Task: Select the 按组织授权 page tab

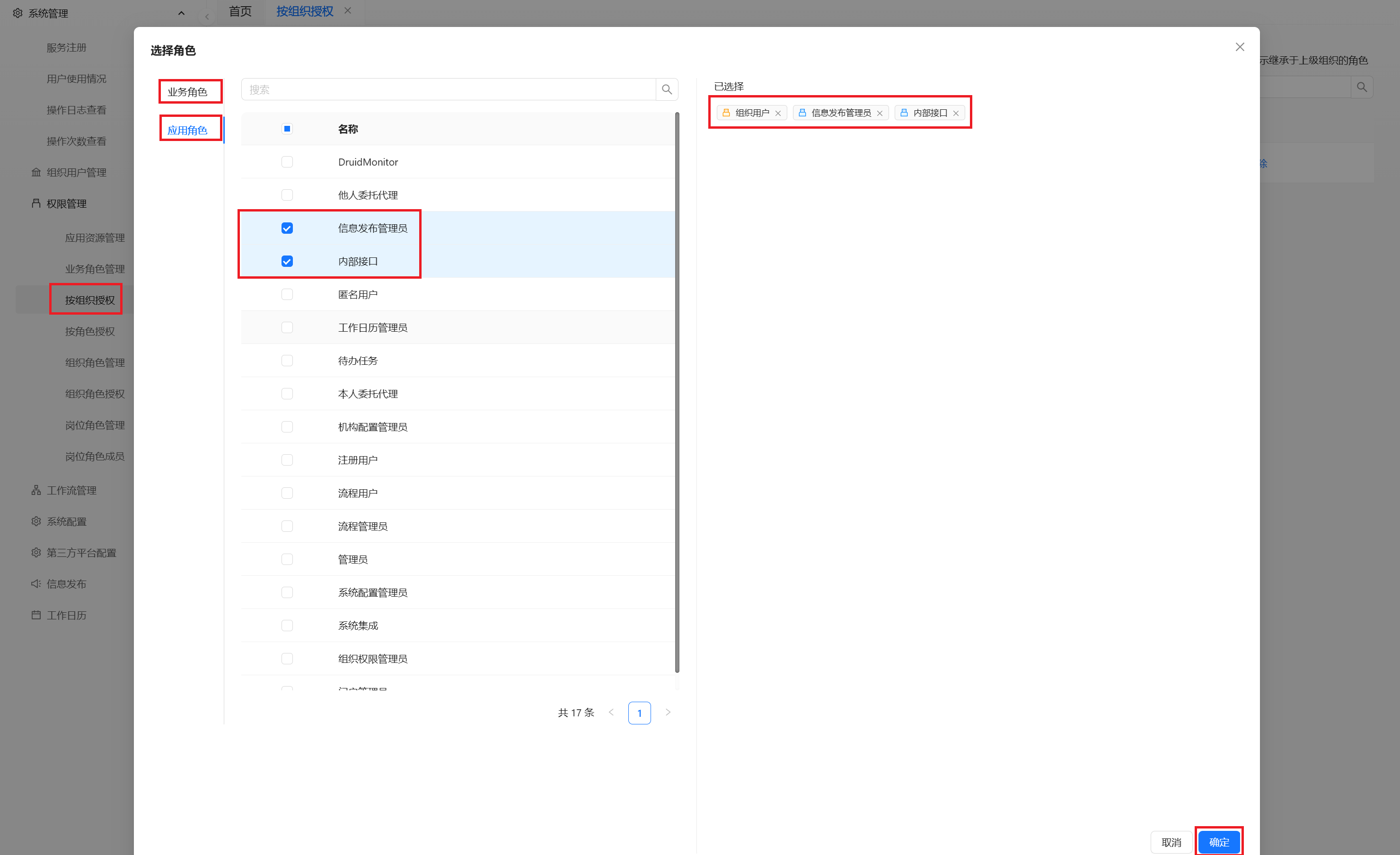Action: click(305, 11)
